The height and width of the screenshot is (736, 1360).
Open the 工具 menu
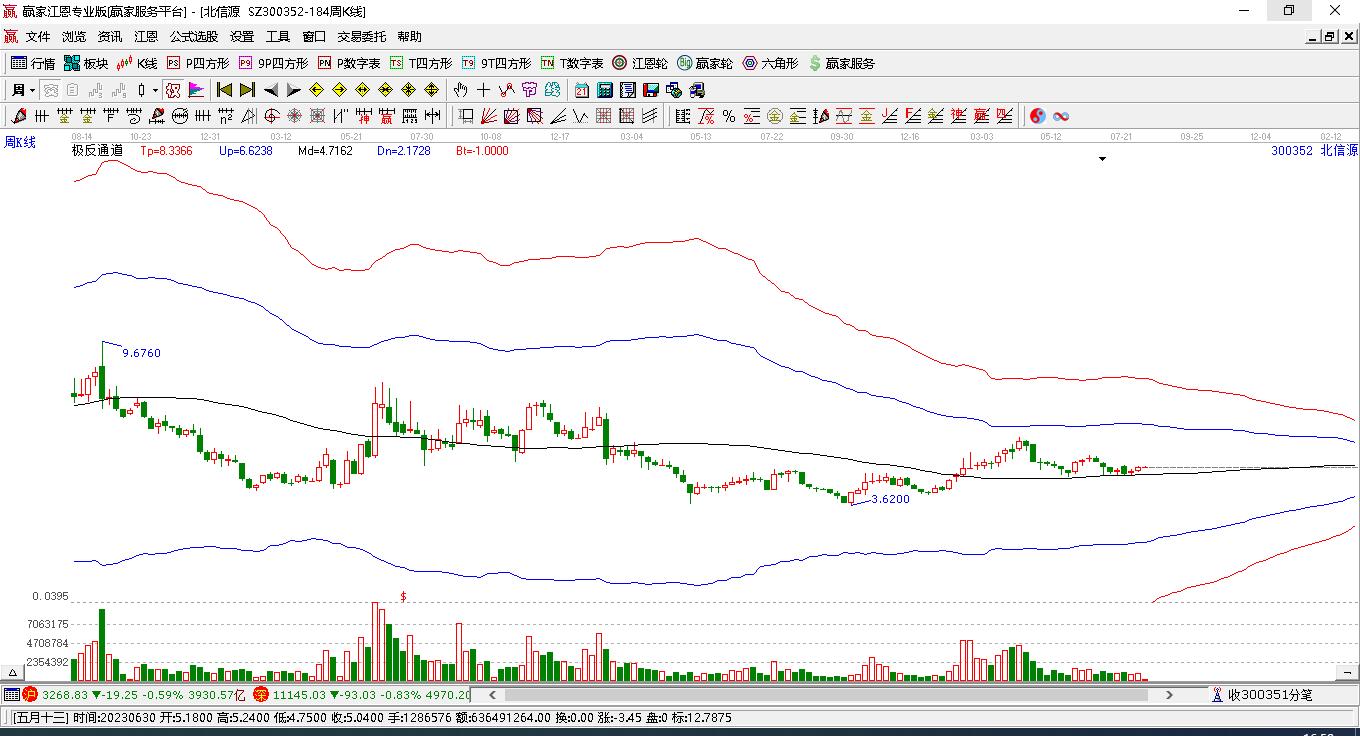coord(278,37)
